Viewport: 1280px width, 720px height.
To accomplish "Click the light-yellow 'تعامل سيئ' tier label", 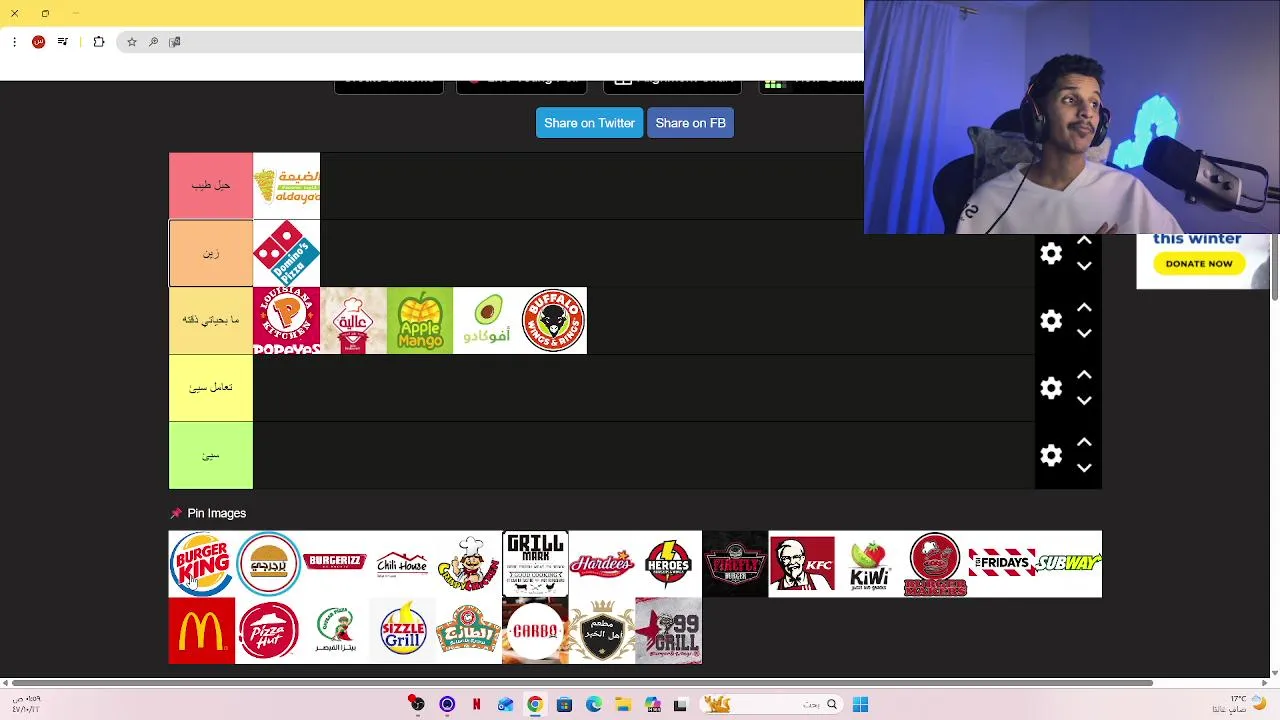I will [x=211, y=388].
